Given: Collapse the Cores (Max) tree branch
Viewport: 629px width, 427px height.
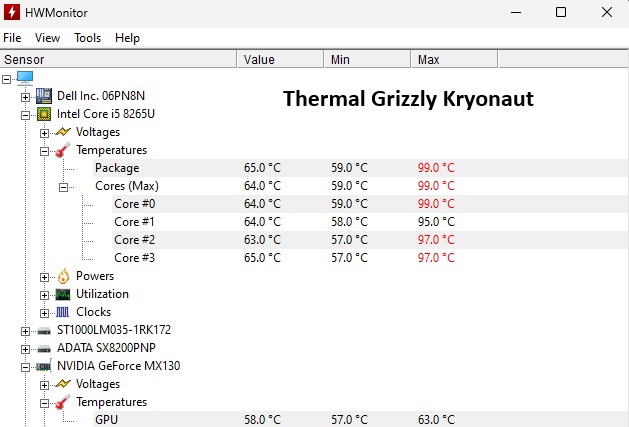Looking at the screenshot, I should (x=63, y=186).
